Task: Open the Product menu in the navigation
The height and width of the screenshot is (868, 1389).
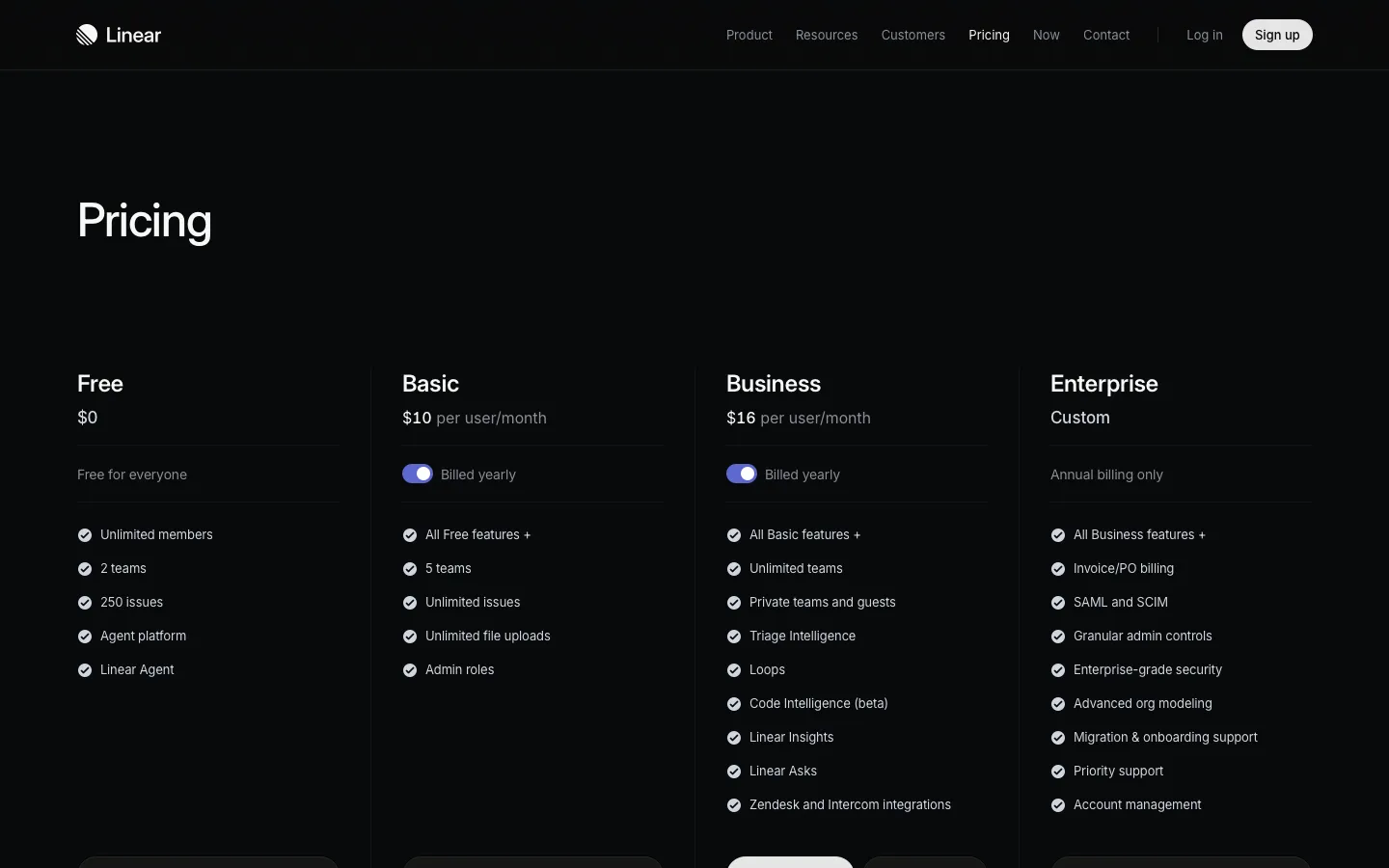Action: pyautogui.click(x=749, y=35)
